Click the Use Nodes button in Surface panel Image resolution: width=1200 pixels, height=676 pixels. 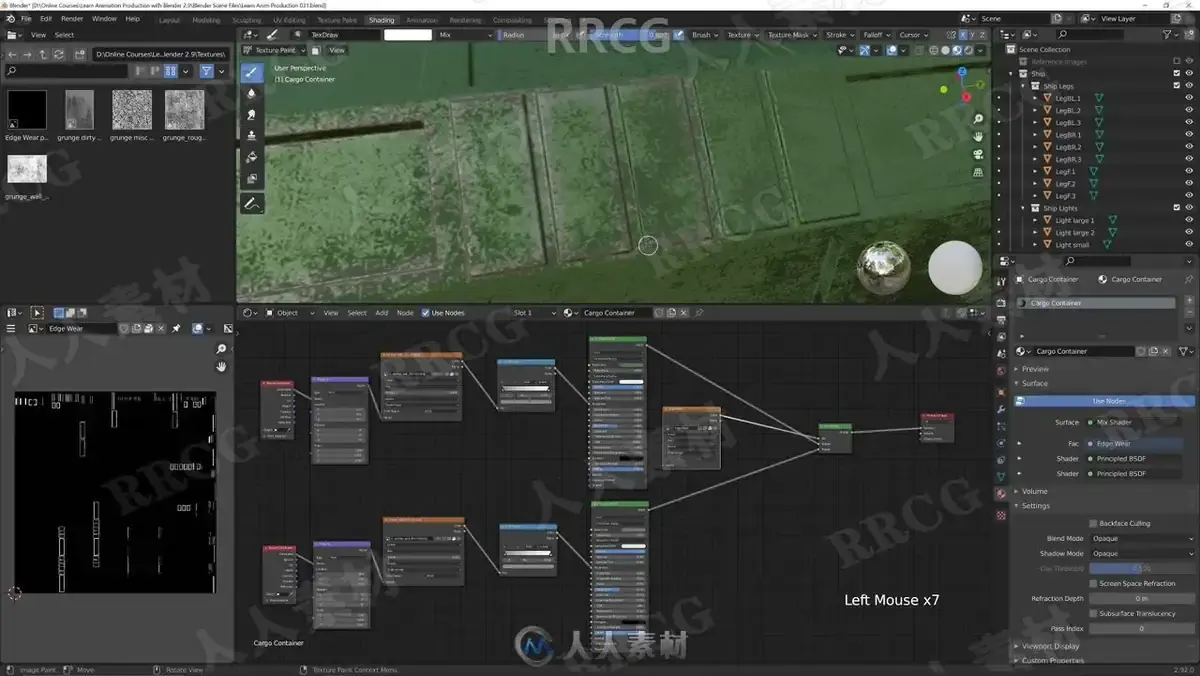(1105, 401)
